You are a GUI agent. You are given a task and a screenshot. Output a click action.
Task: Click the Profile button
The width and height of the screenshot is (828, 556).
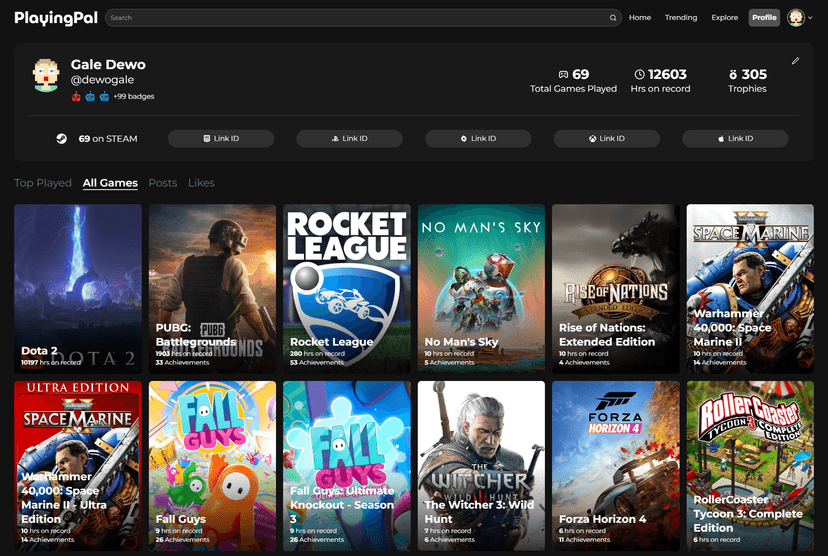764,17
